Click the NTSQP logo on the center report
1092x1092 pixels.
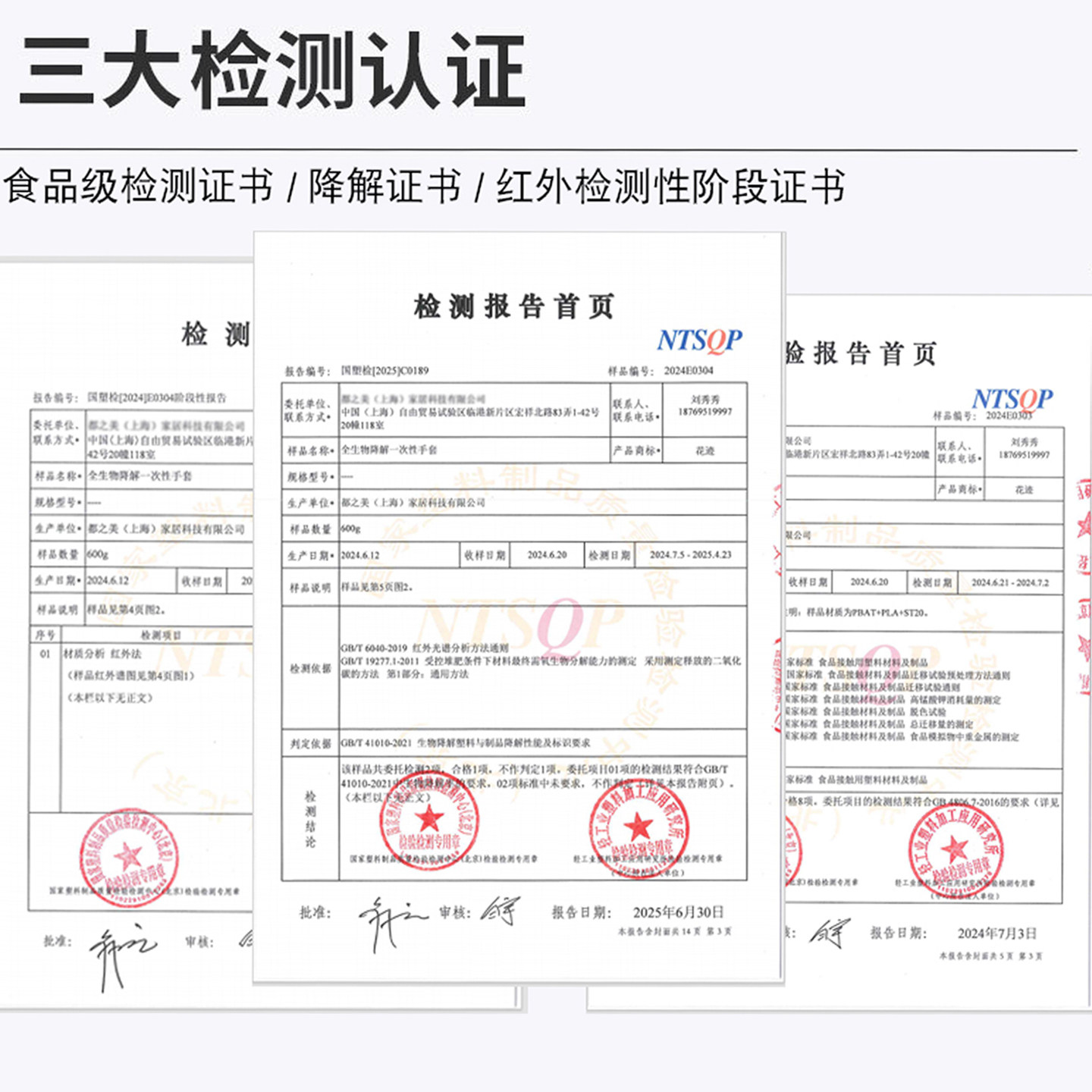click(x=699, y=341)
